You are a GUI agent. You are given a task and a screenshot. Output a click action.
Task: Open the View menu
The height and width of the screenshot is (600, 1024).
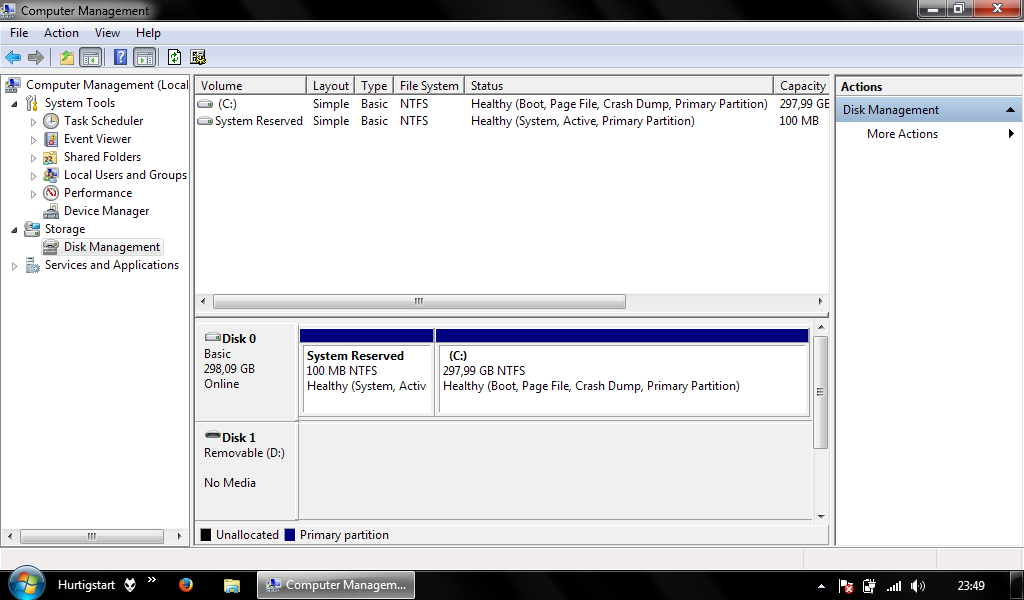(x=107, y=33)
